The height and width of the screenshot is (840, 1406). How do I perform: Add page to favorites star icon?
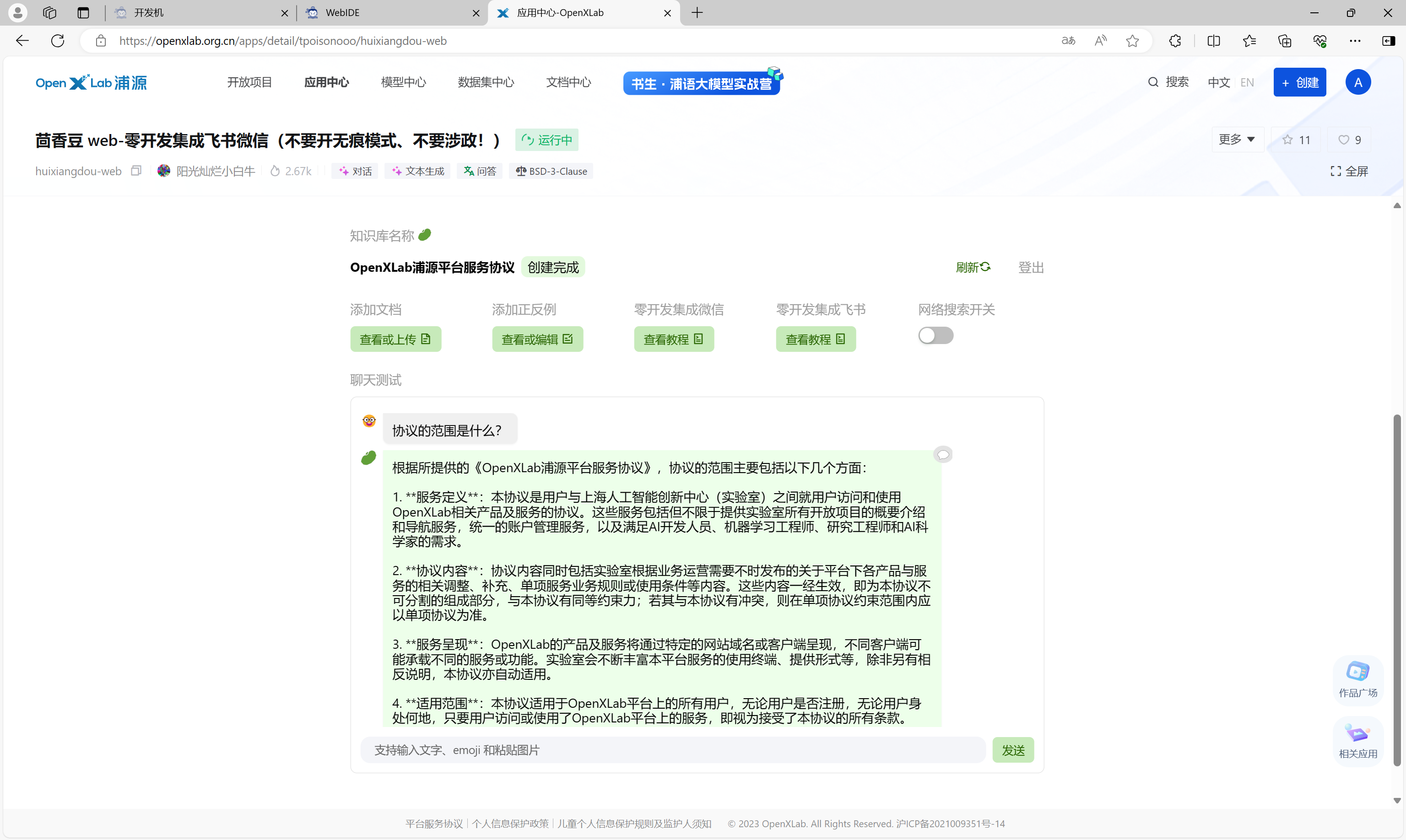(x=1132, y=41)
